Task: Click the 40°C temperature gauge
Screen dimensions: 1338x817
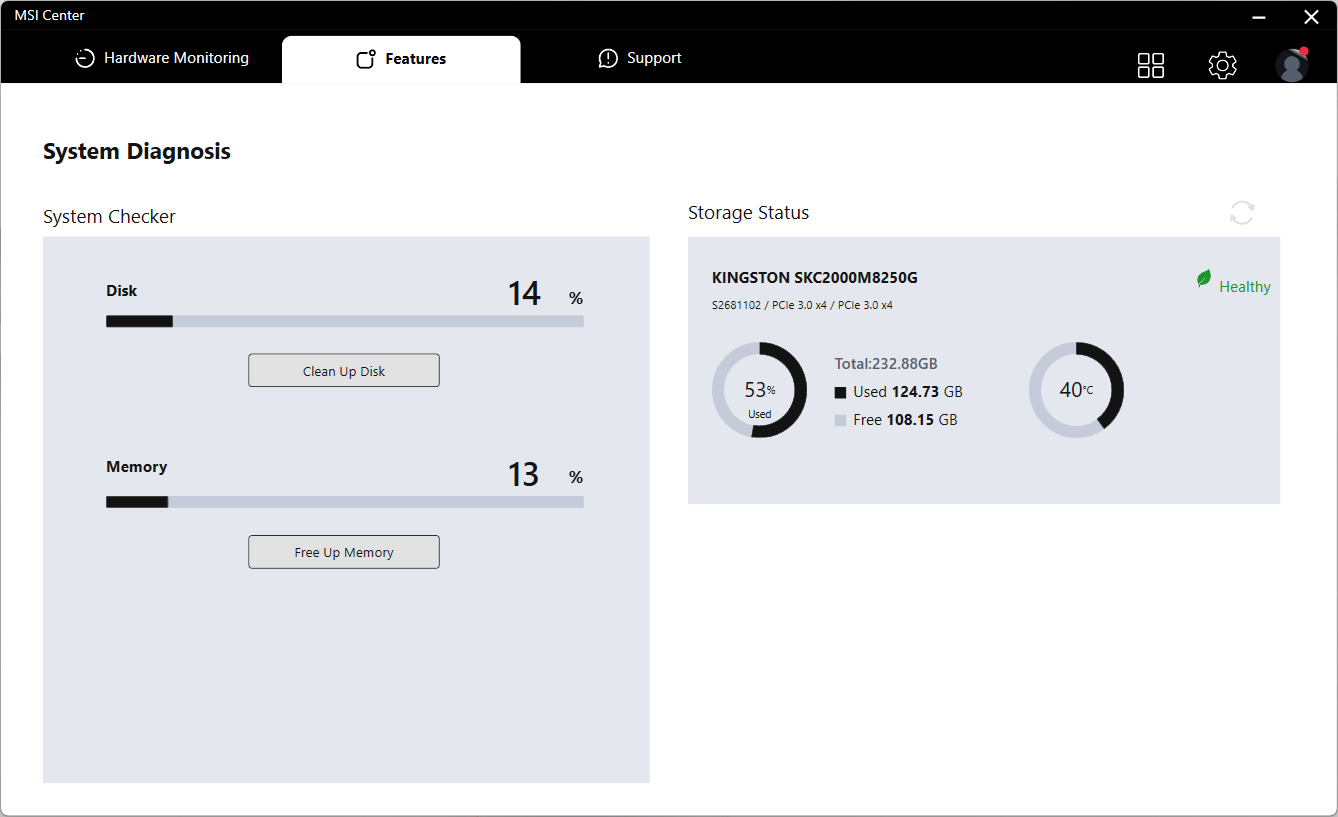Action: (x=1076, y=390)
